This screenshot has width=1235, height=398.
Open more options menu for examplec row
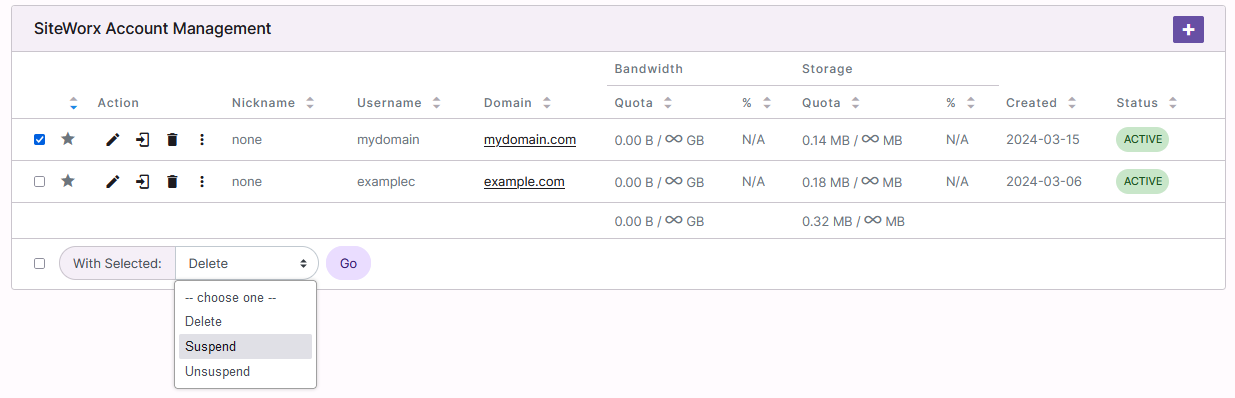coord(202,182)
